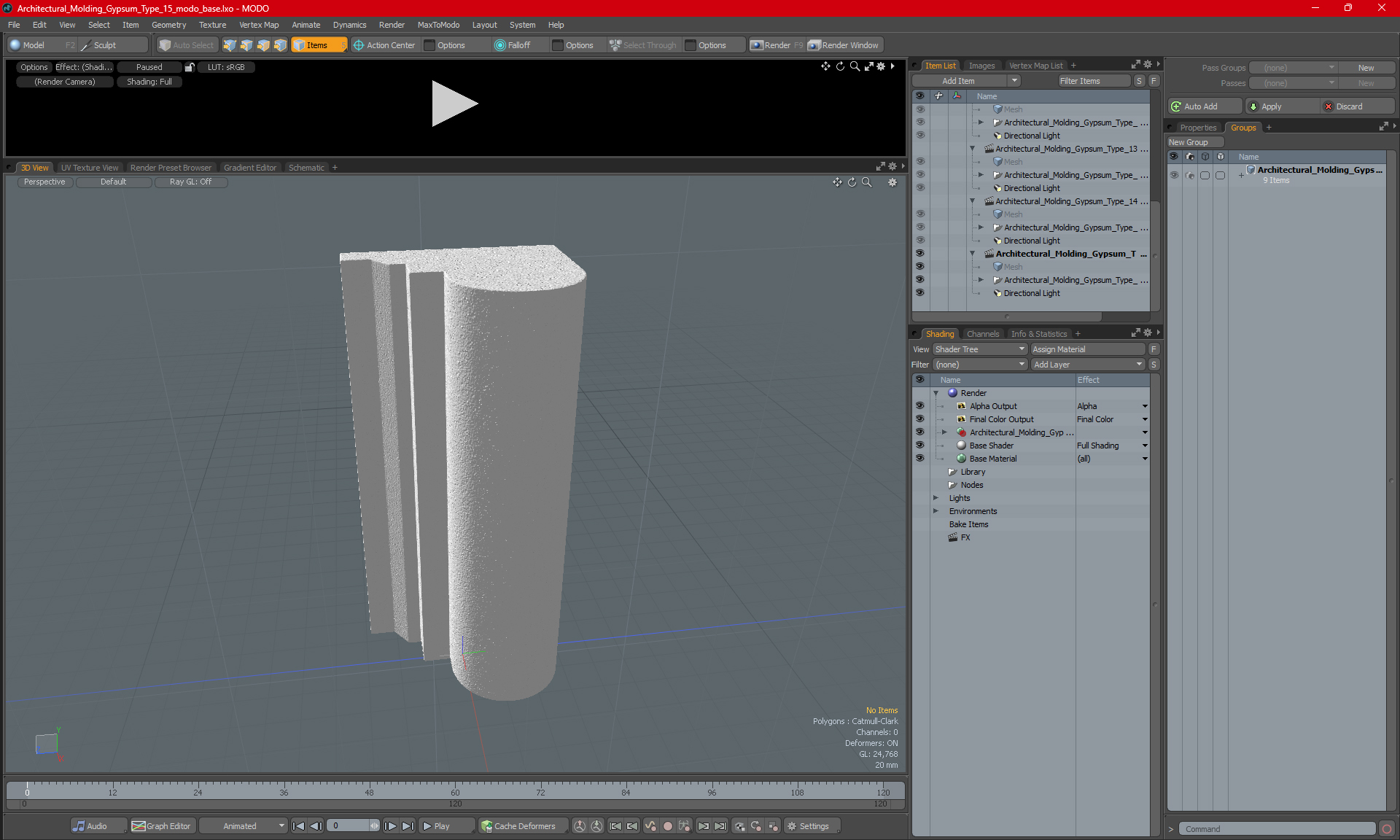Expand the Environments tree node

tap(936, 511)
